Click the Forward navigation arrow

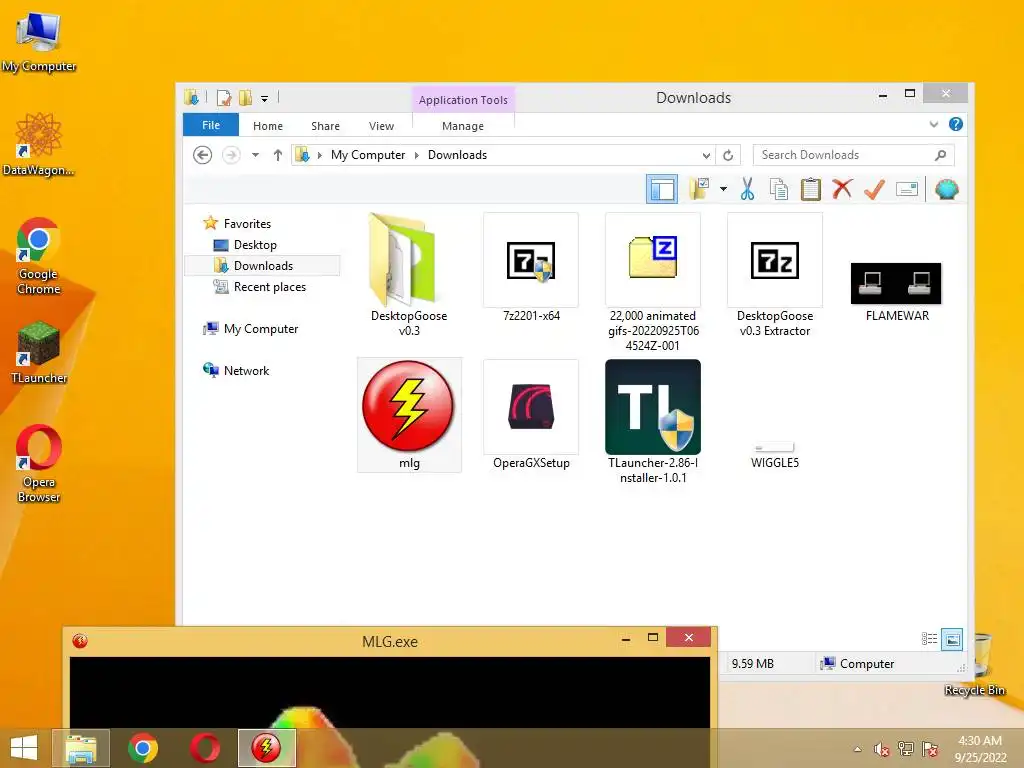tap(231, 155)
